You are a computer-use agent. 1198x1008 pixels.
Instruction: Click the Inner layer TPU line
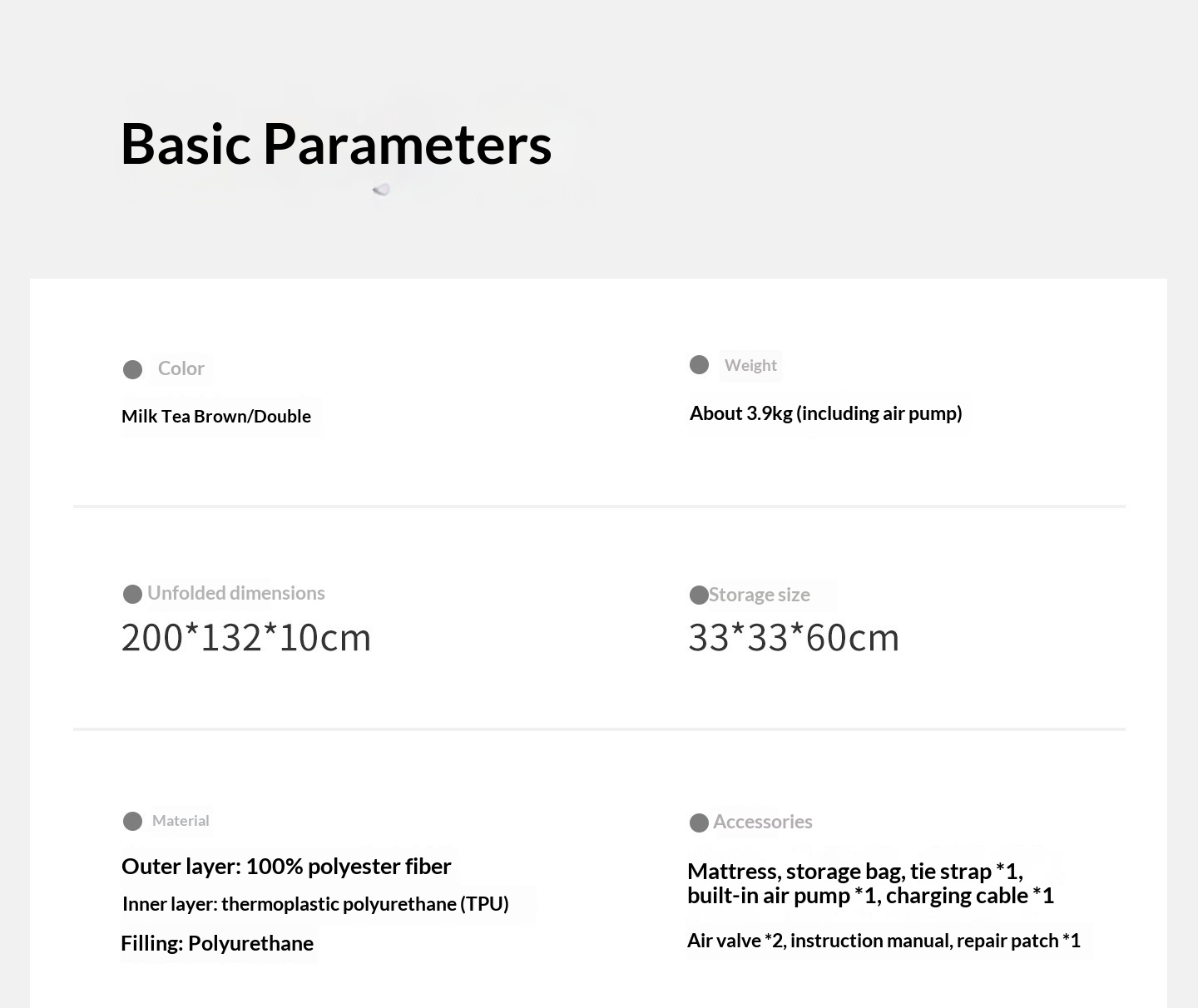[x=315, y=904]
